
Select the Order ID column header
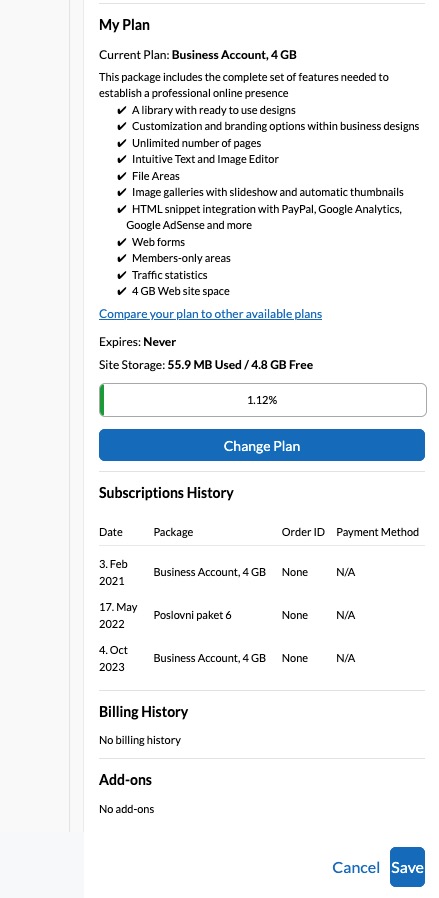pos(303,532)
